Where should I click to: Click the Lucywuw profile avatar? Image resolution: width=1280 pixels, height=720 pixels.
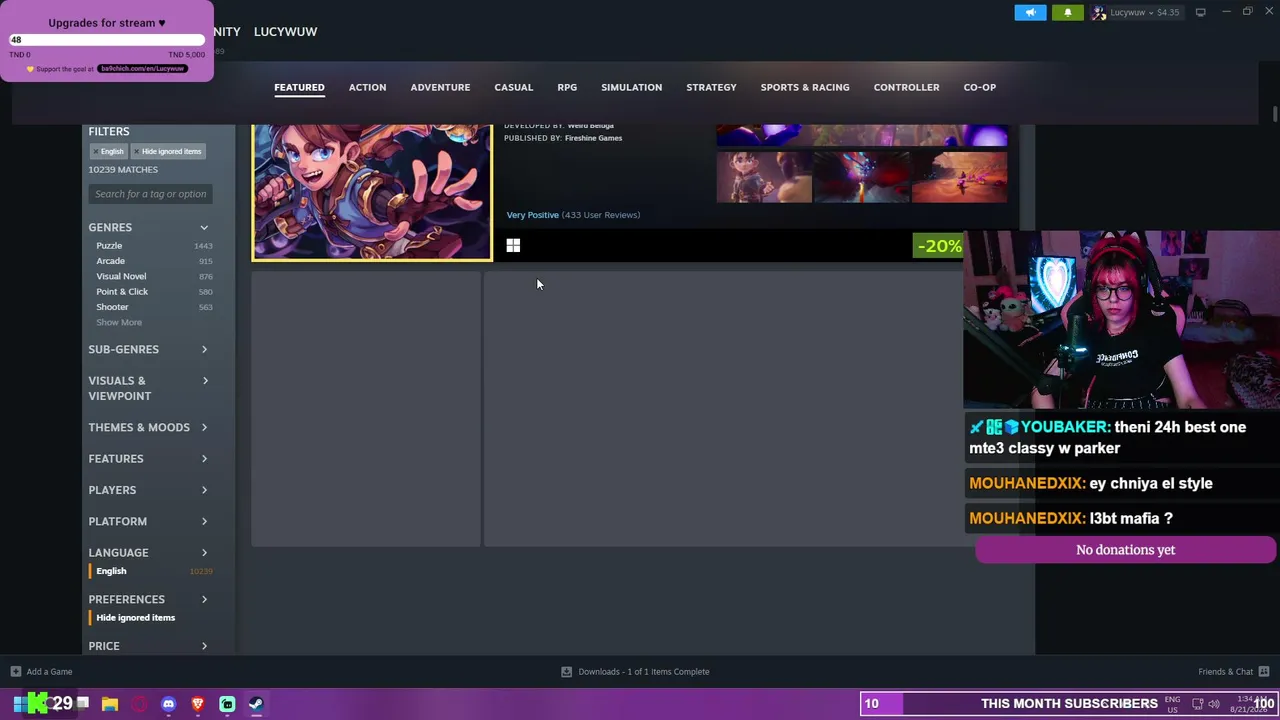coord(1099,12)
